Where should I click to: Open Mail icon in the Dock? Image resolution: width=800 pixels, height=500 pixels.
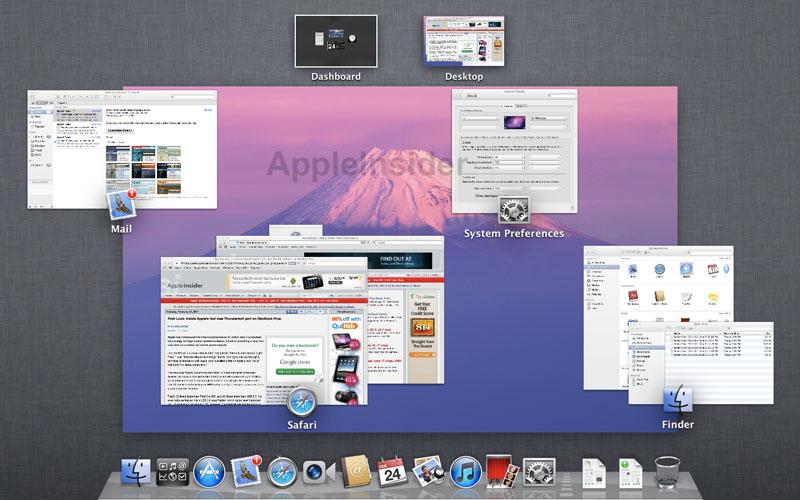coord(246,471)
